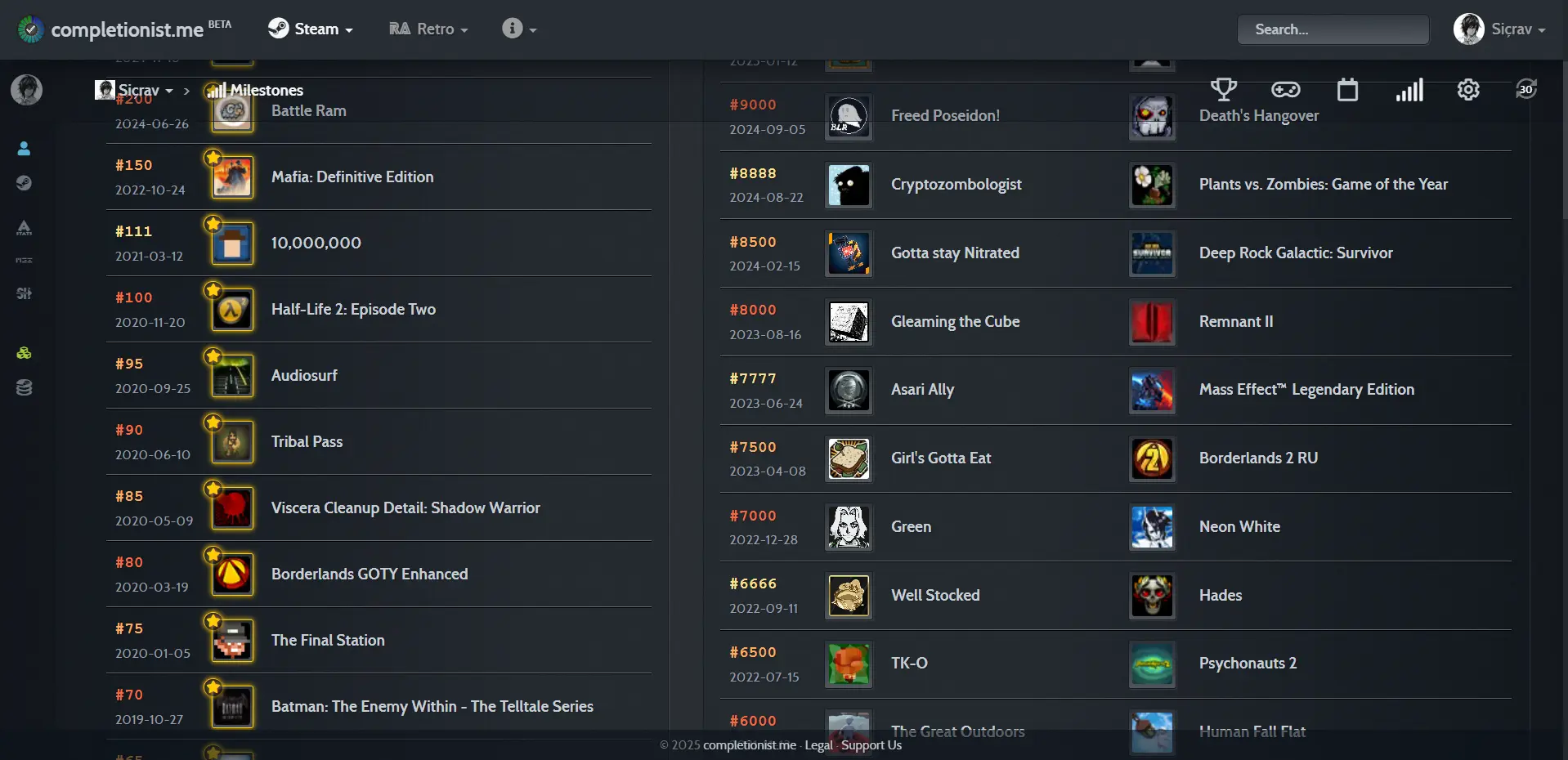Open Mafia: Definitive Edition game thumbnail

click(232, 177)
